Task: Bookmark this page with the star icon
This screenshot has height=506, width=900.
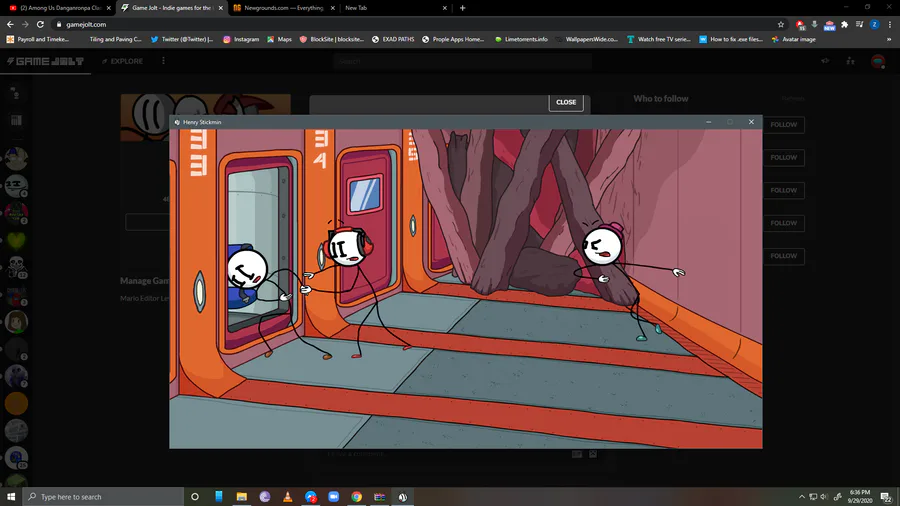Action: coord(781,24)
